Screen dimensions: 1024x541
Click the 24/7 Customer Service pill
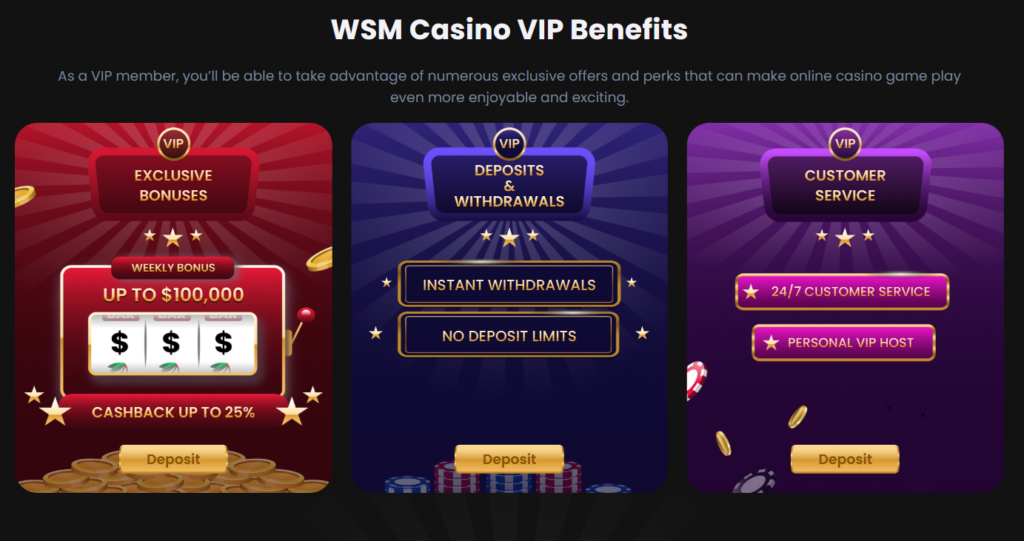pyautogui.click(x=842, y=291)
